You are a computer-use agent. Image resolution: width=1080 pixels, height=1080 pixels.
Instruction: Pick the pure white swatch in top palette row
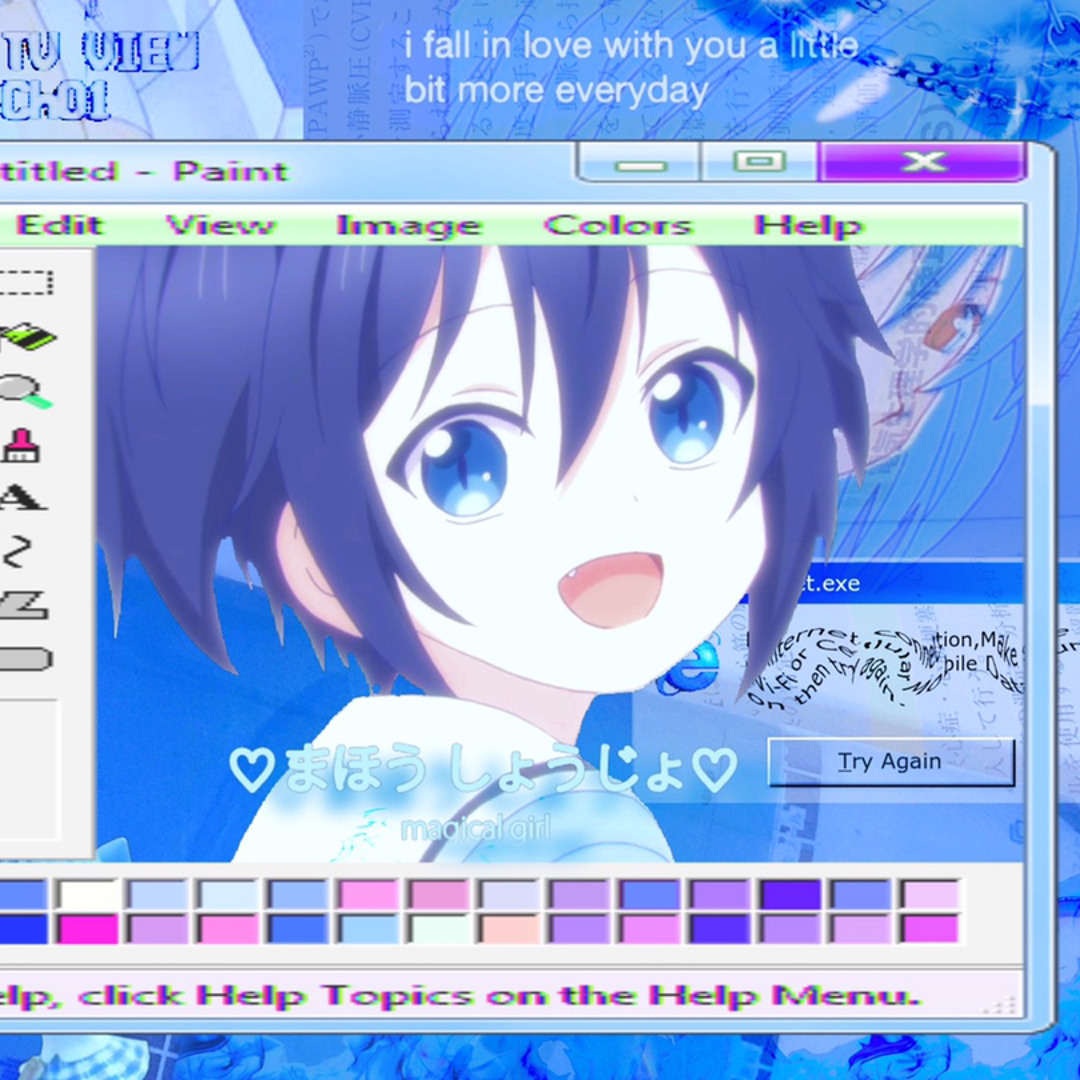coord(87,894)
